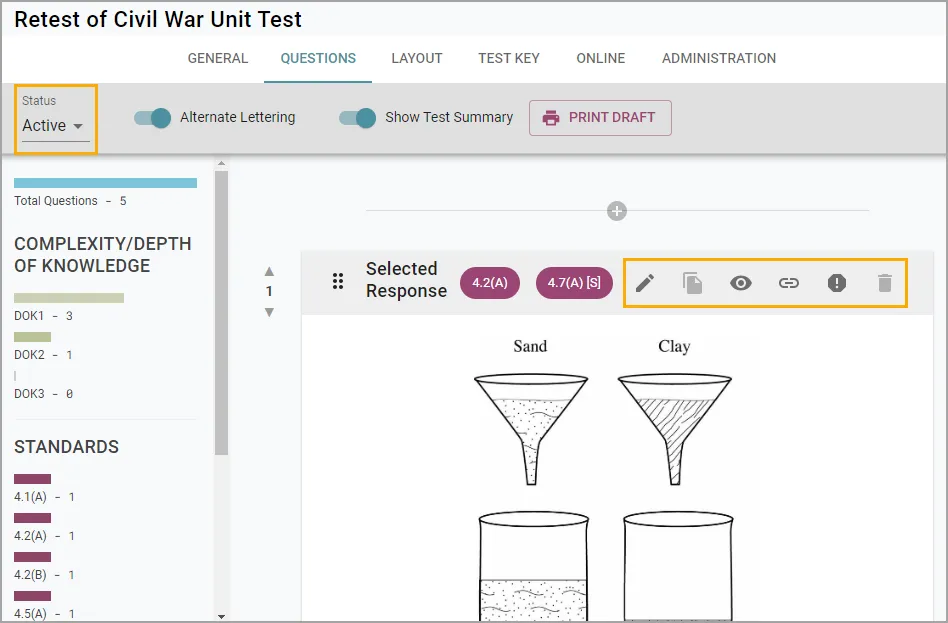Click the up arrow to move question earlier
This screenshot has width=948, height=623.
(x=268, y=268)
